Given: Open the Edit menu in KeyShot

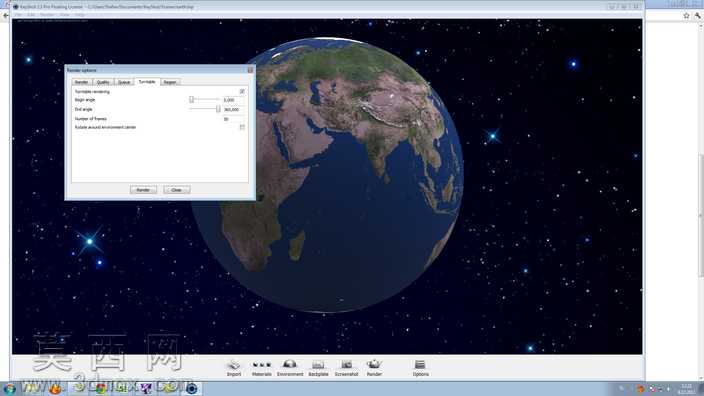Looking at the screenshot, I should (x=31, y=15).
